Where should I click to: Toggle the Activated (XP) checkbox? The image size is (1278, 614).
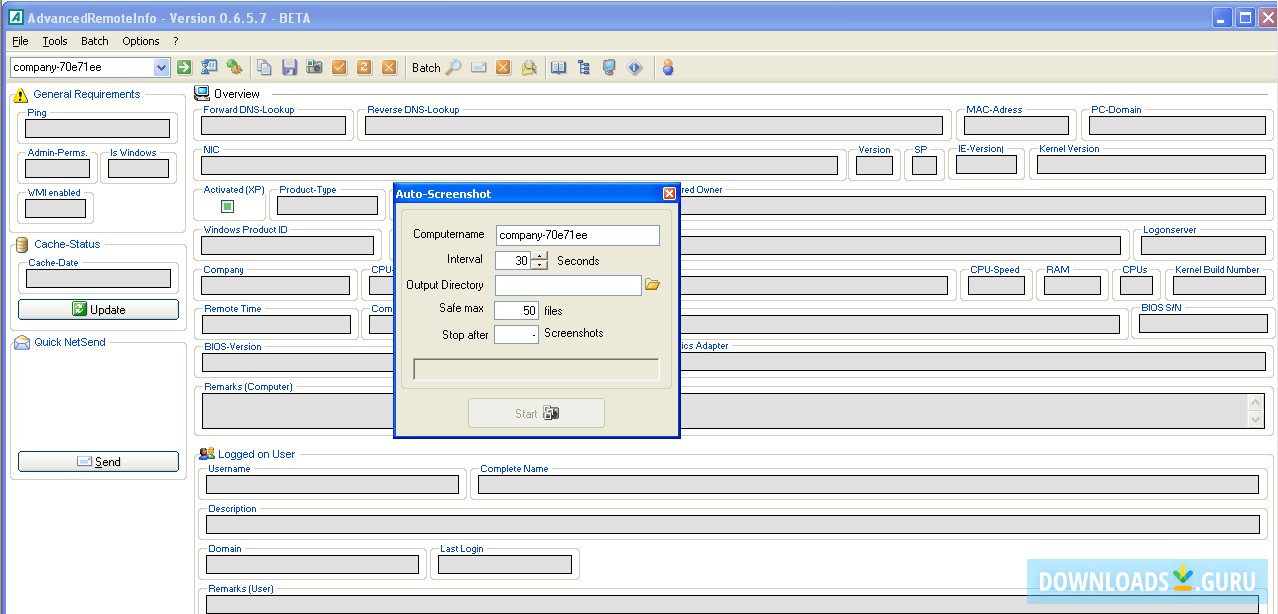(x=229, y=204)
